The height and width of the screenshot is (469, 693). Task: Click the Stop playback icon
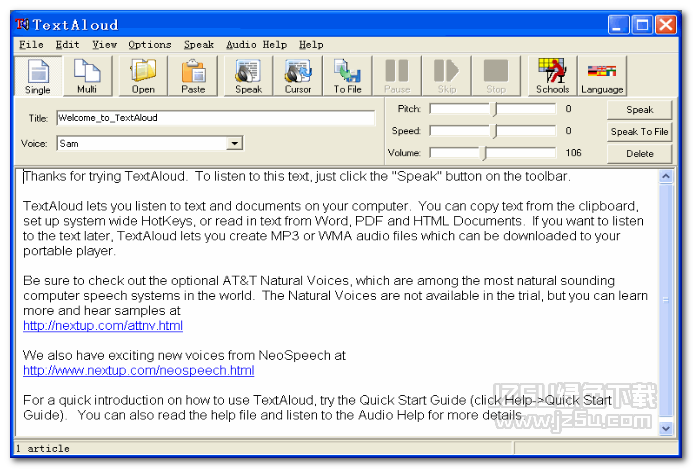point(496,76)
